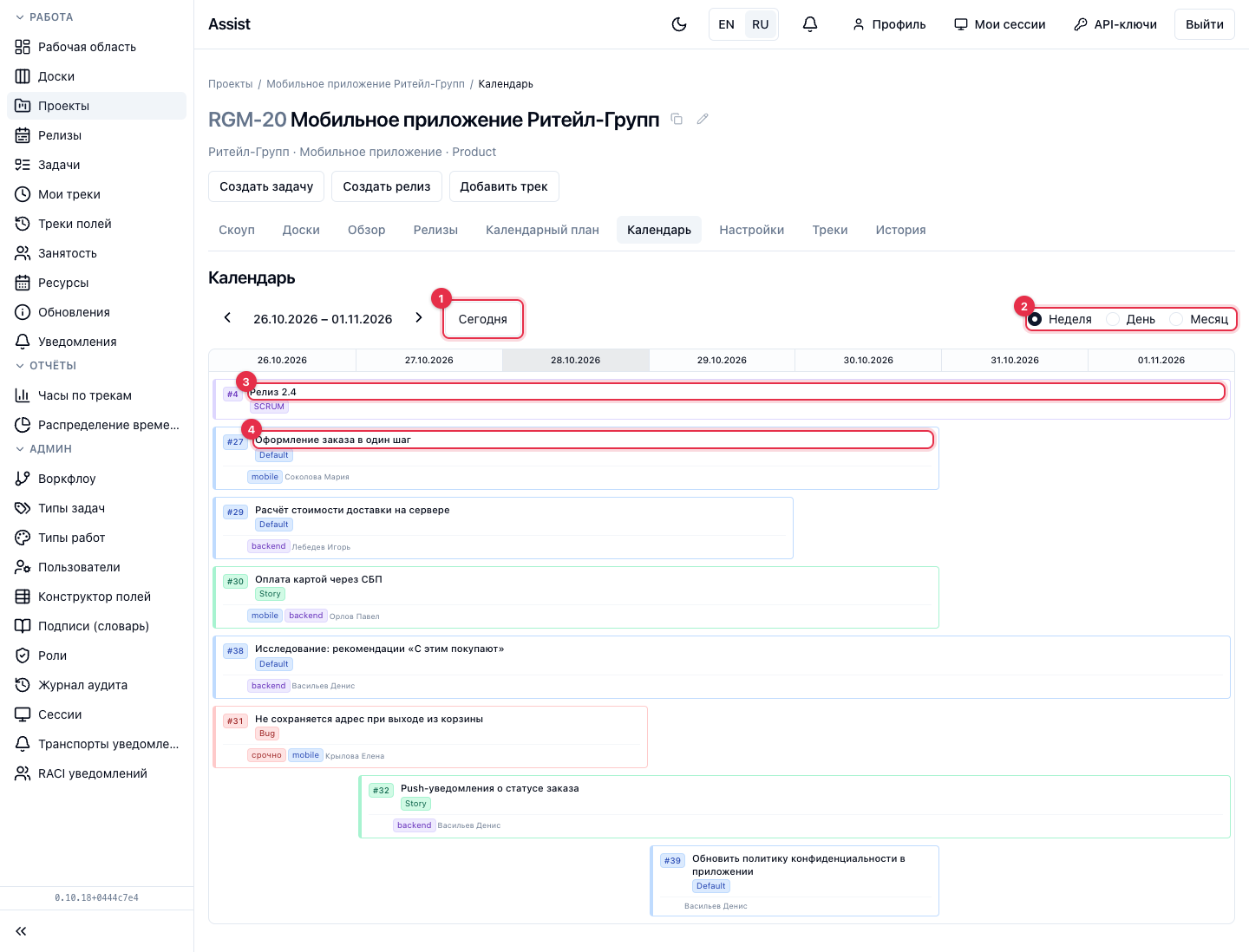Edit project title pencil icon
Screen dimensions: 1249x952
(703, 119)
